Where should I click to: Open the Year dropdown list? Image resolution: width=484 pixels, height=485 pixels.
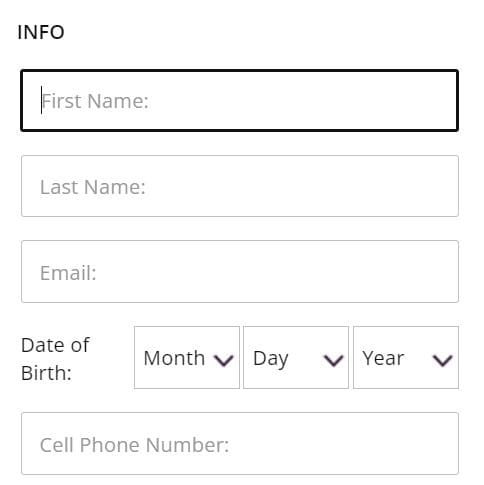pos(406,357)
